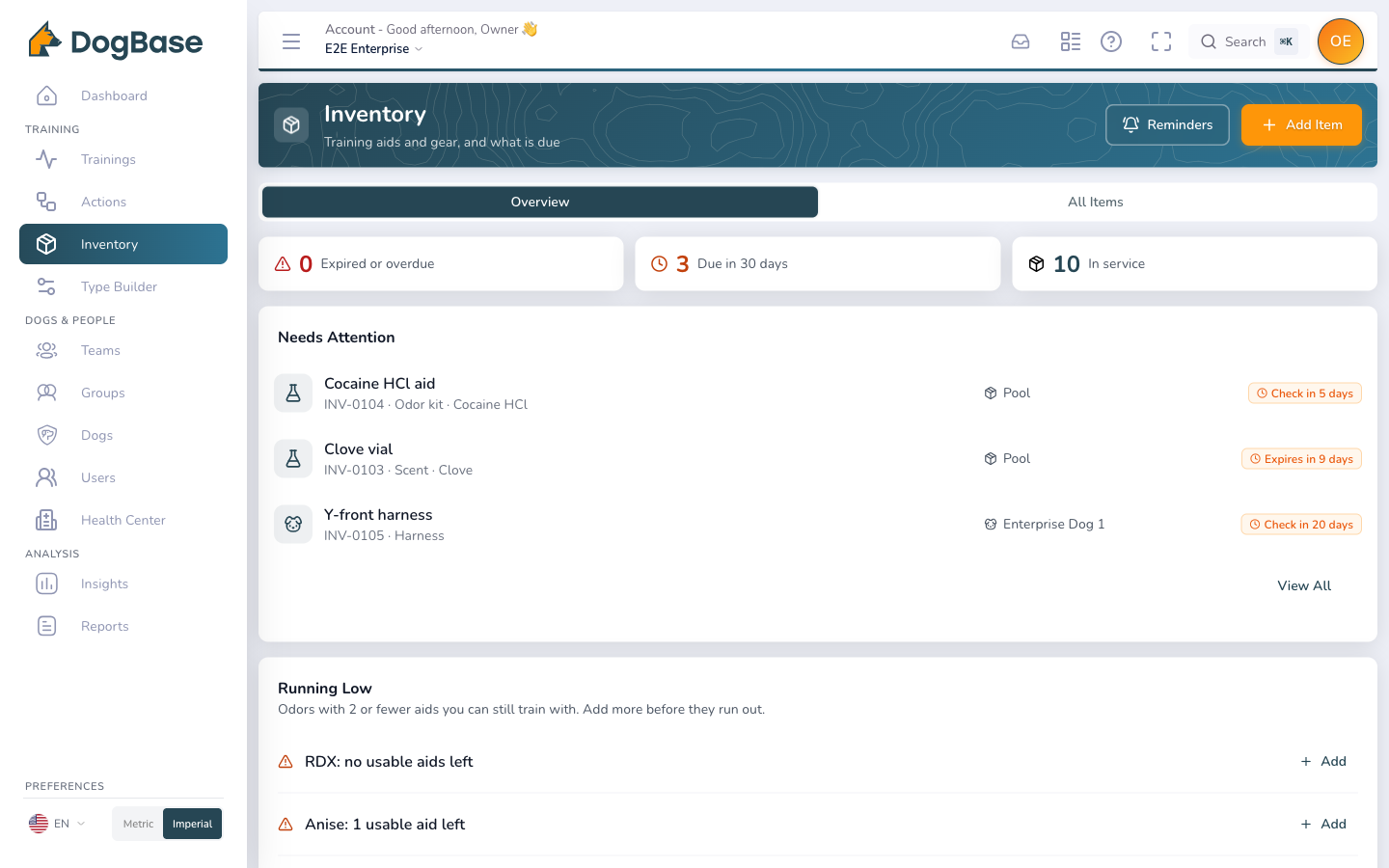This screenshot has height=868, width=1389.
Task: Open the Enterprise Dog 1 assignment
Action: (x=1045, y=525)
